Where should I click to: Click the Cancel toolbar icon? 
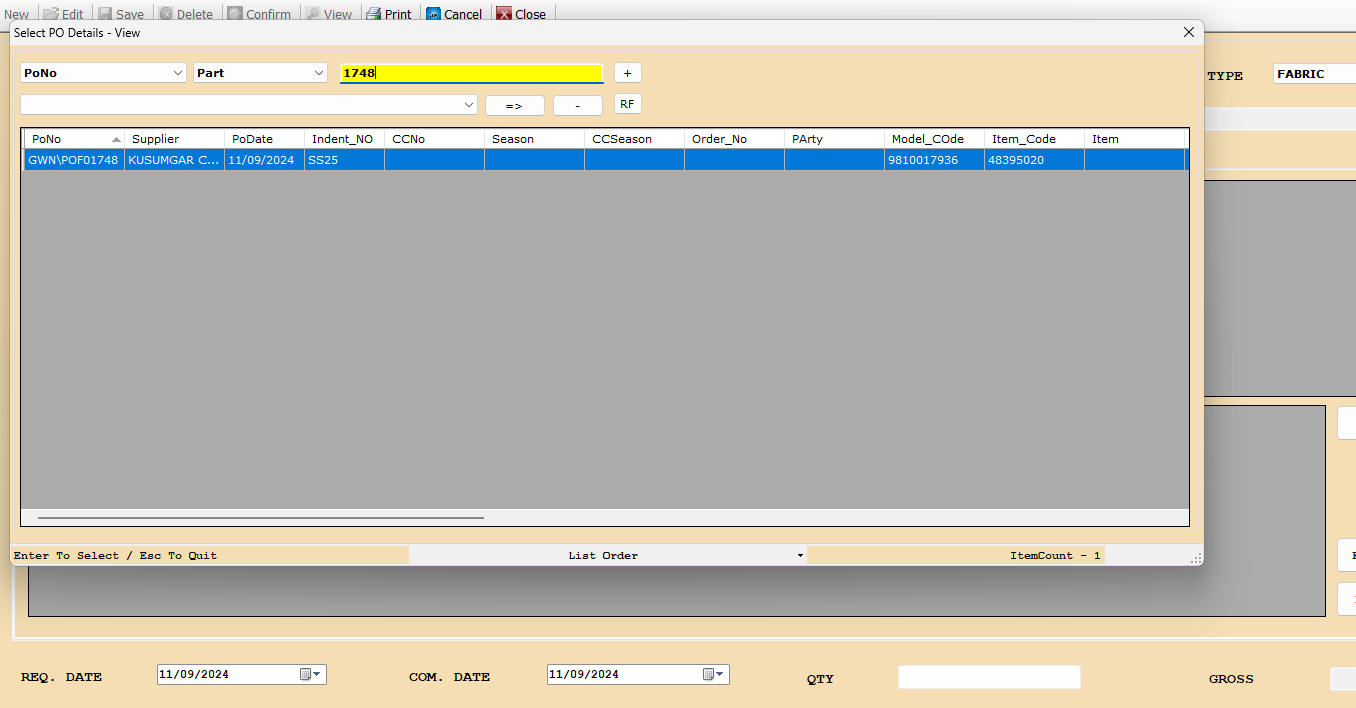434,14
